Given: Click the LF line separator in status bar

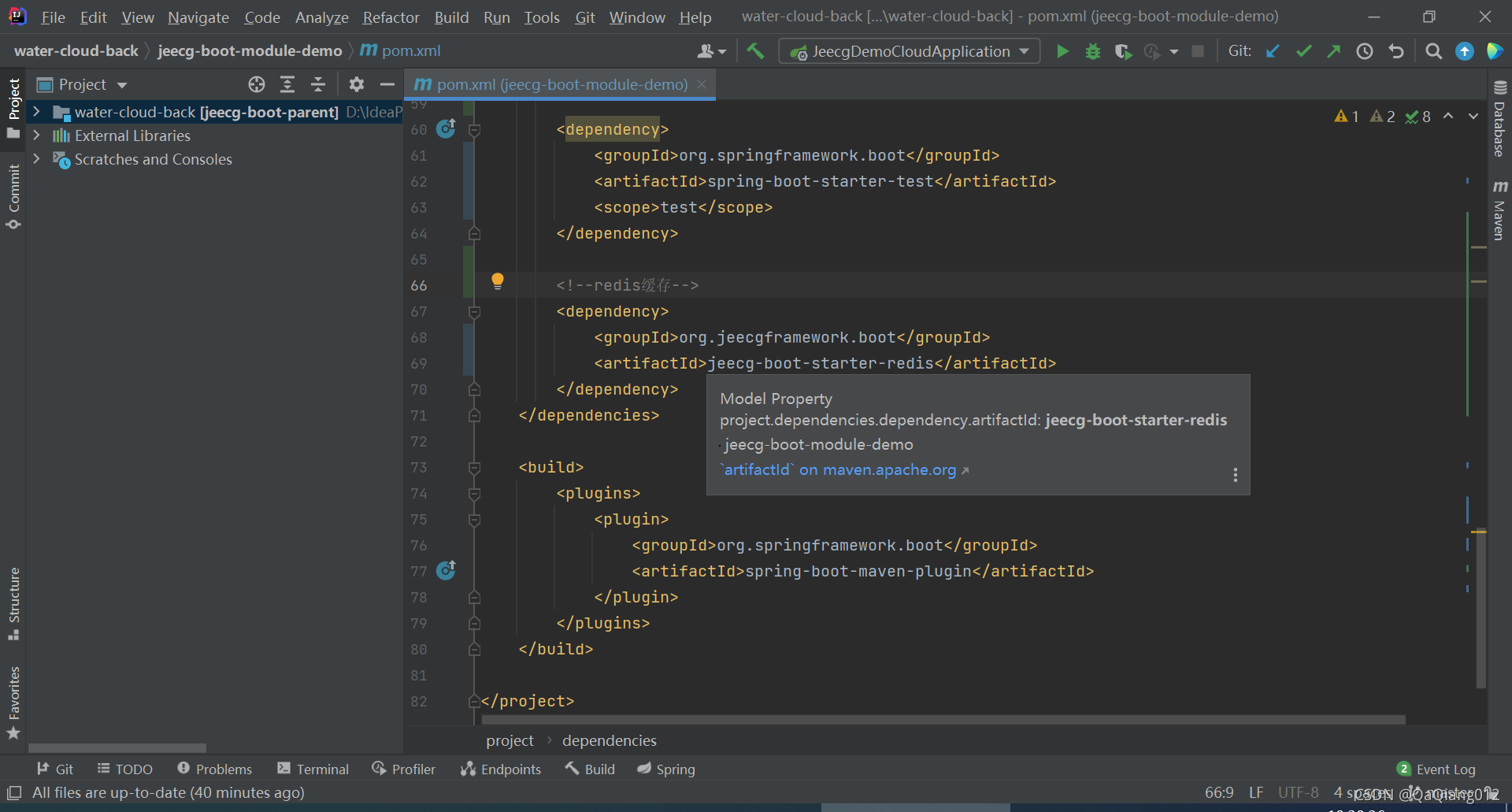Looking at the screenshot, I should [1256, 792].
